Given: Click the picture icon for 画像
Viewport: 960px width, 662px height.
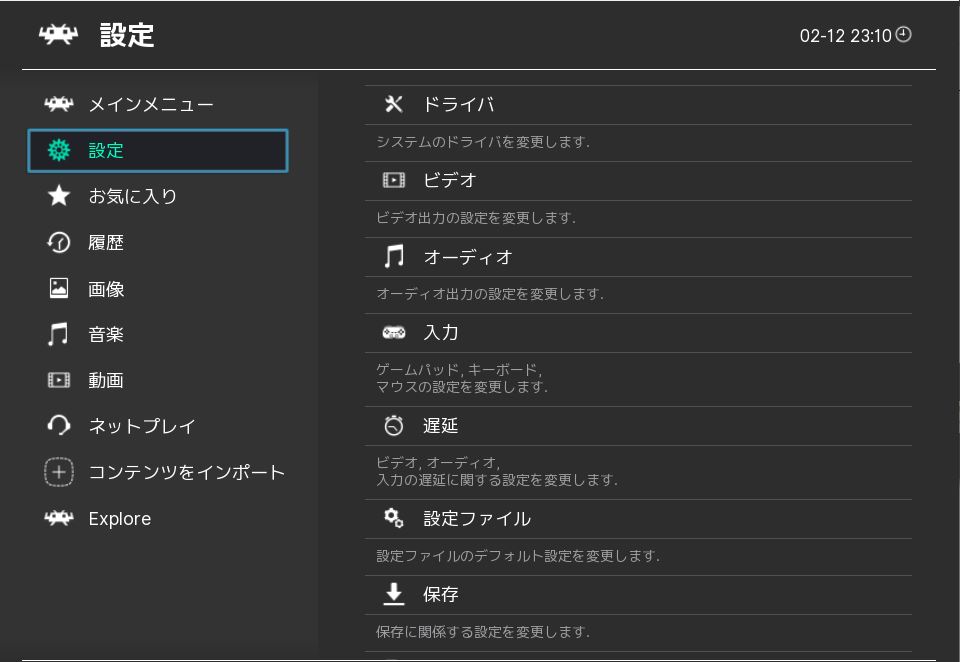Looking at the screenshot, I should coord(59,289).
